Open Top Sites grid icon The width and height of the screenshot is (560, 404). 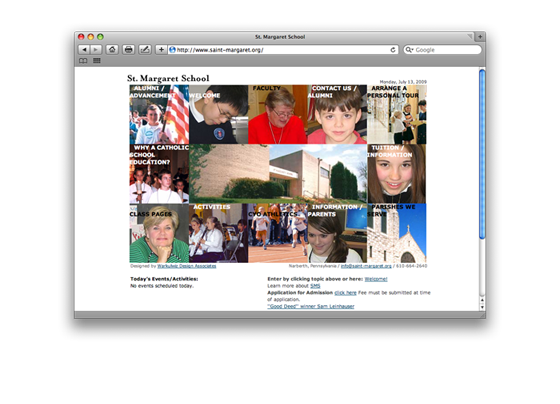click(97, 61)
